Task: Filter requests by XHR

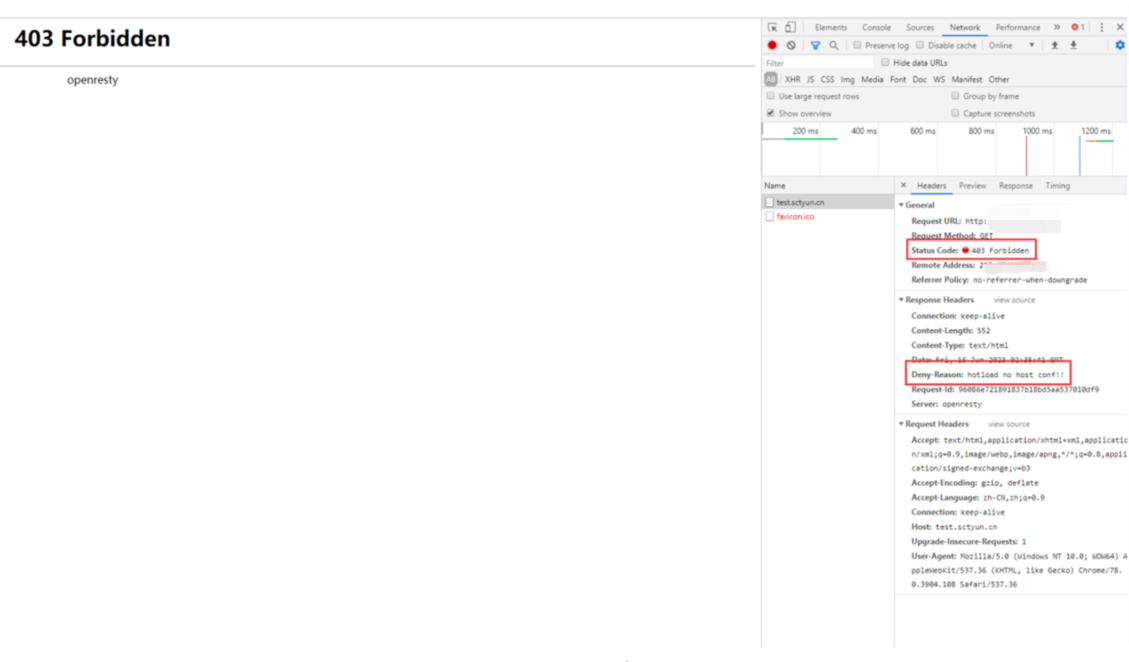Action: (x=792, y=79)
